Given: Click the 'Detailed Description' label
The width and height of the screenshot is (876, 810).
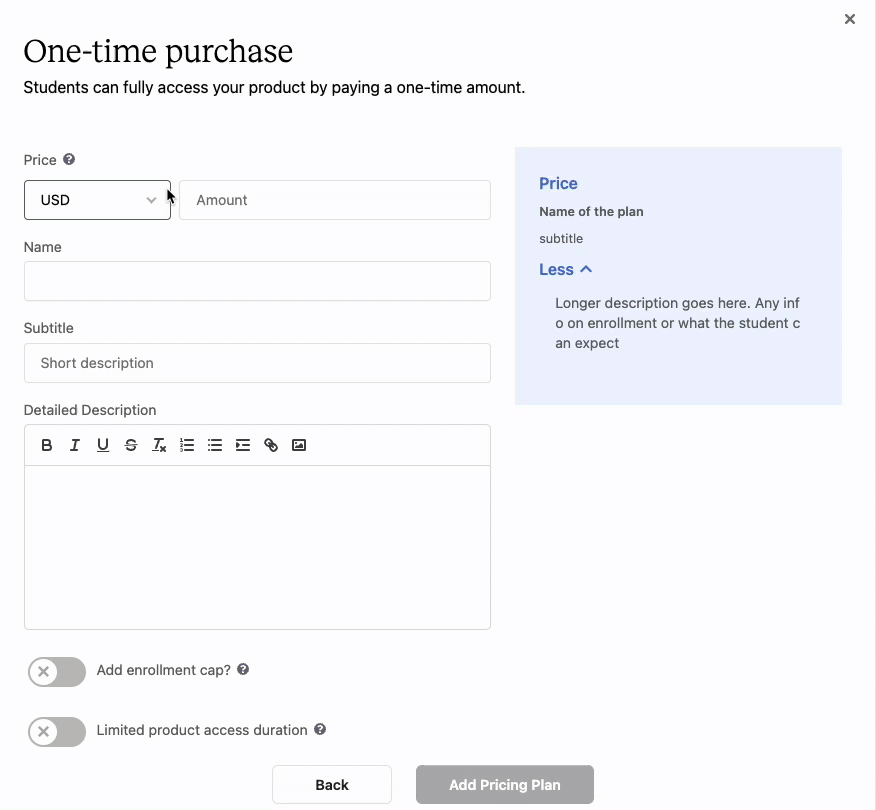Looking at the screenshot, I should tap(90, 410).
